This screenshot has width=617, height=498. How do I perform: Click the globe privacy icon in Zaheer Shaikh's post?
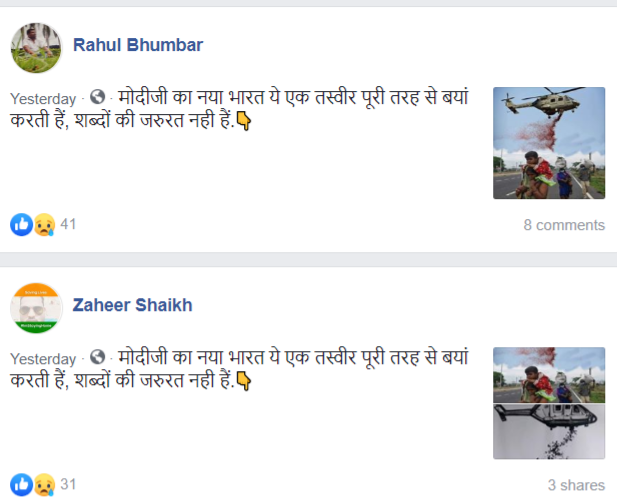[97, 357]
